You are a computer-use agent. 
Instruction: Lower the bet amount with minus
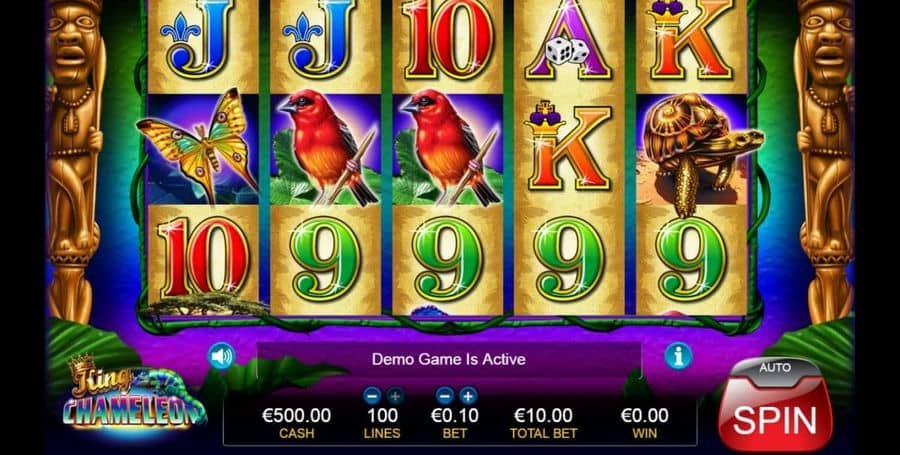click(x=445, y=395)
